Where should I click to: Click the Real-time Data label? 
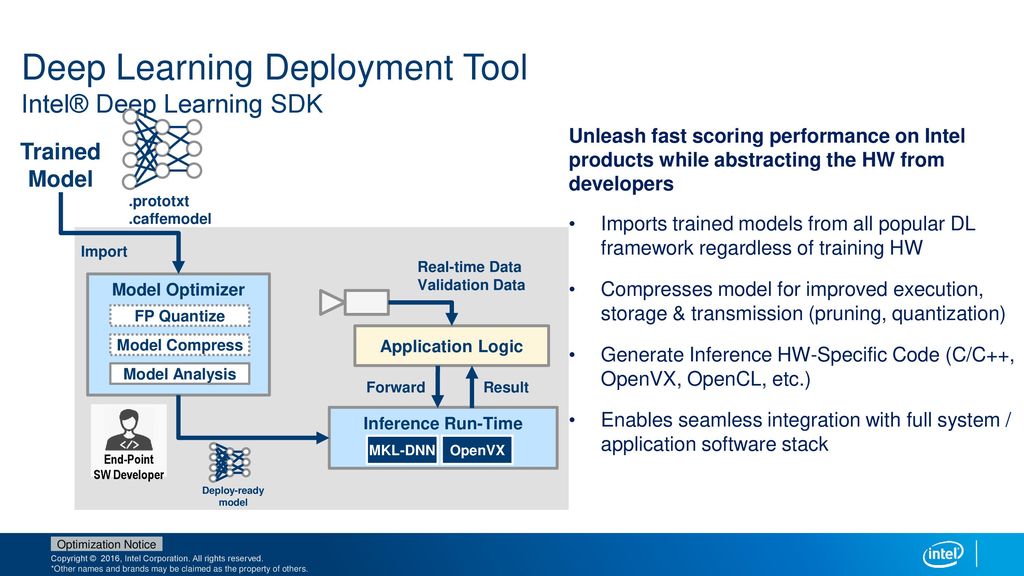pos(470,267)
